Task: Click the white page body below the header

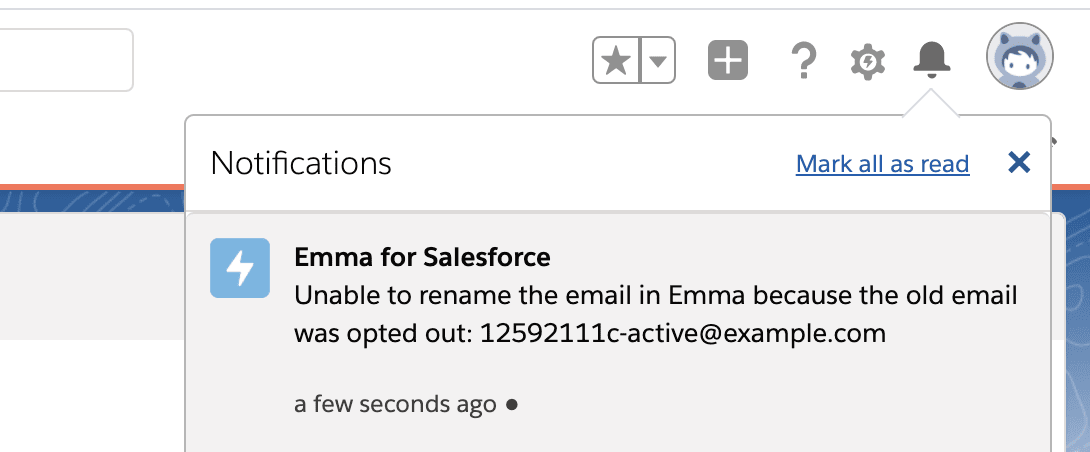Action: (x=92, y=396)
